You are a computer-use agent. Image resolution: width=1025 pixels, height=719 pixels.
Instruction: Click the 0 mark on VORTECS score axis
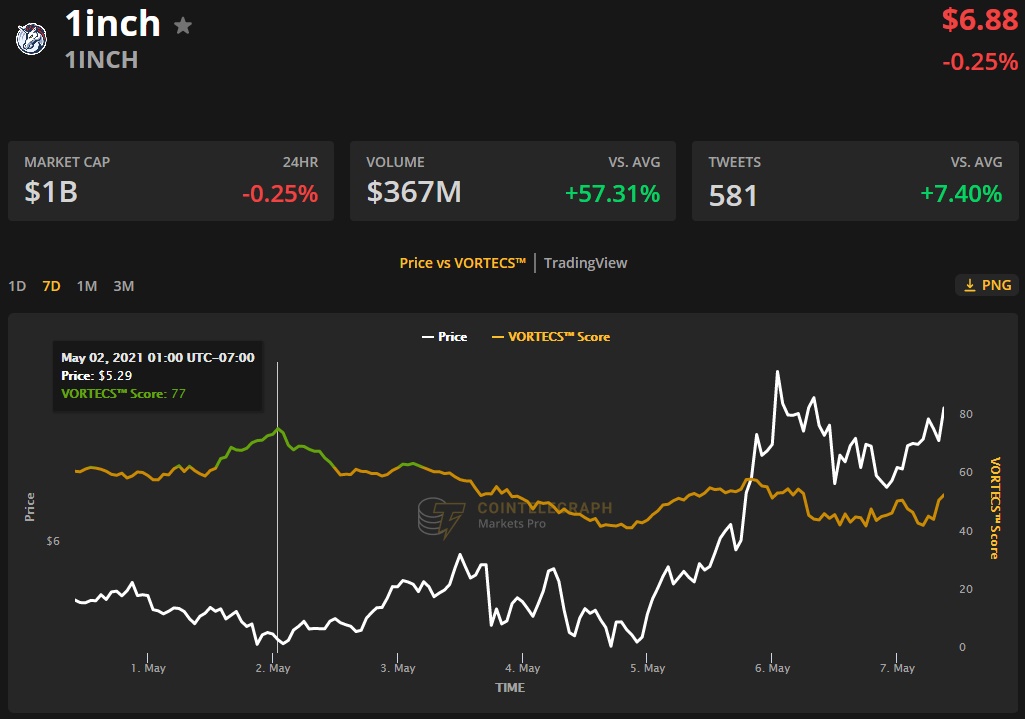tap(962, 647)
